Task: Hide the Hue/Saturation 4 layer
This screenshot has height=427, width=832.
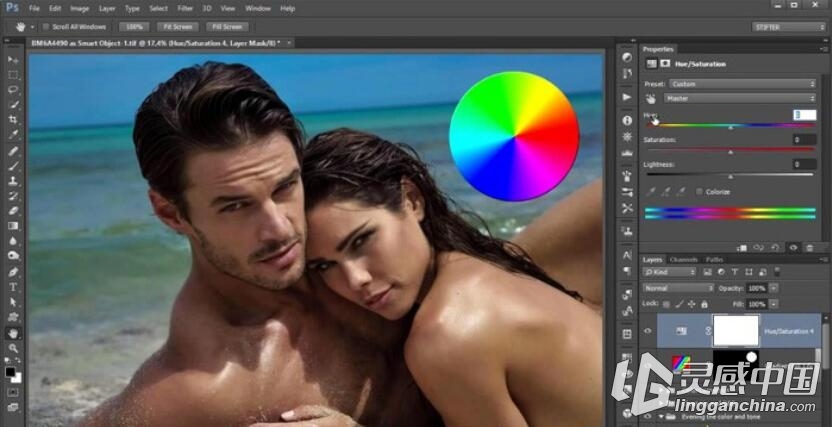Action: point(647,331)
